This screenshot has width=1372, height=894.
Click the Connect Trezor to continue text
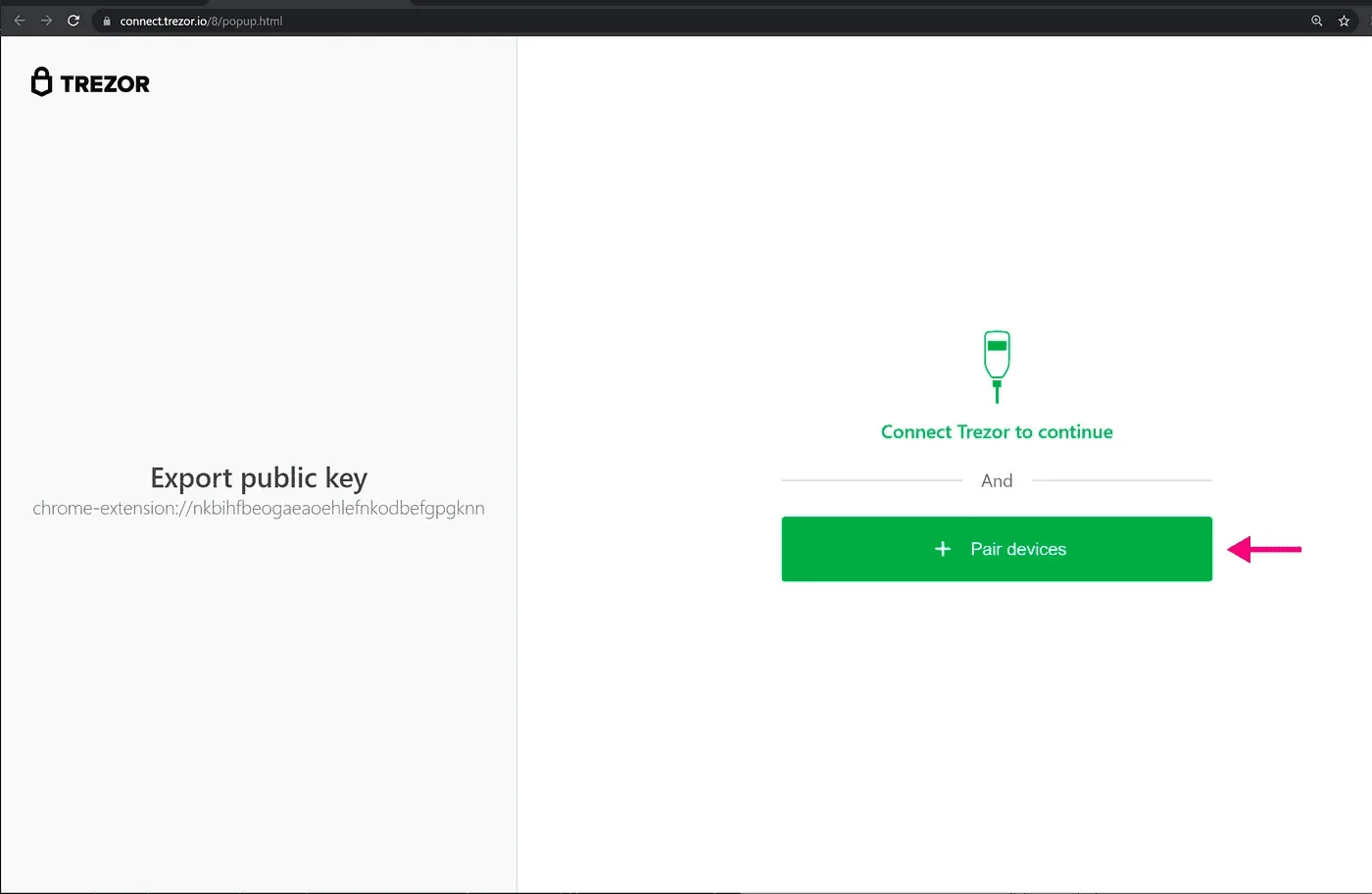[996, 431]
